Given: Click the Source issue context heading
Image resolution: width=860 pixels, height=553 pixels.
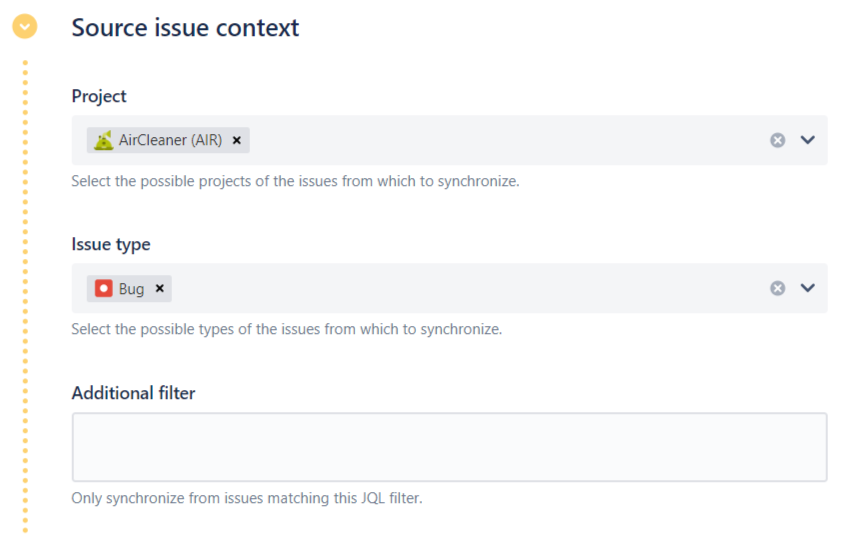Looking at the screenshot, I should pos(185,27).
